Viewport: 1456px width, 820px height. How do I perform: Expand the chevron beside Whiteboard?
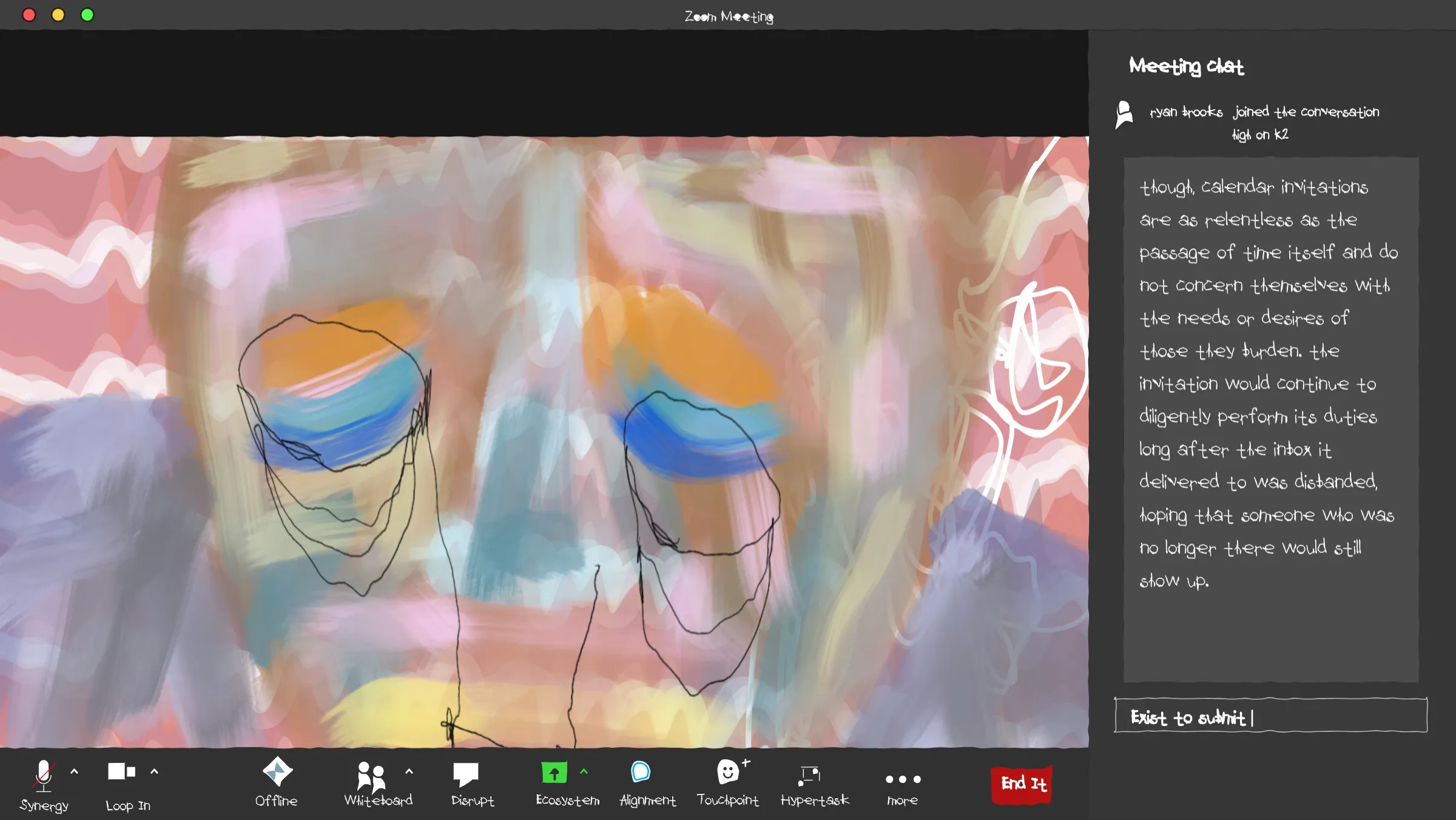pyautogui.click(x=409, y=771)
